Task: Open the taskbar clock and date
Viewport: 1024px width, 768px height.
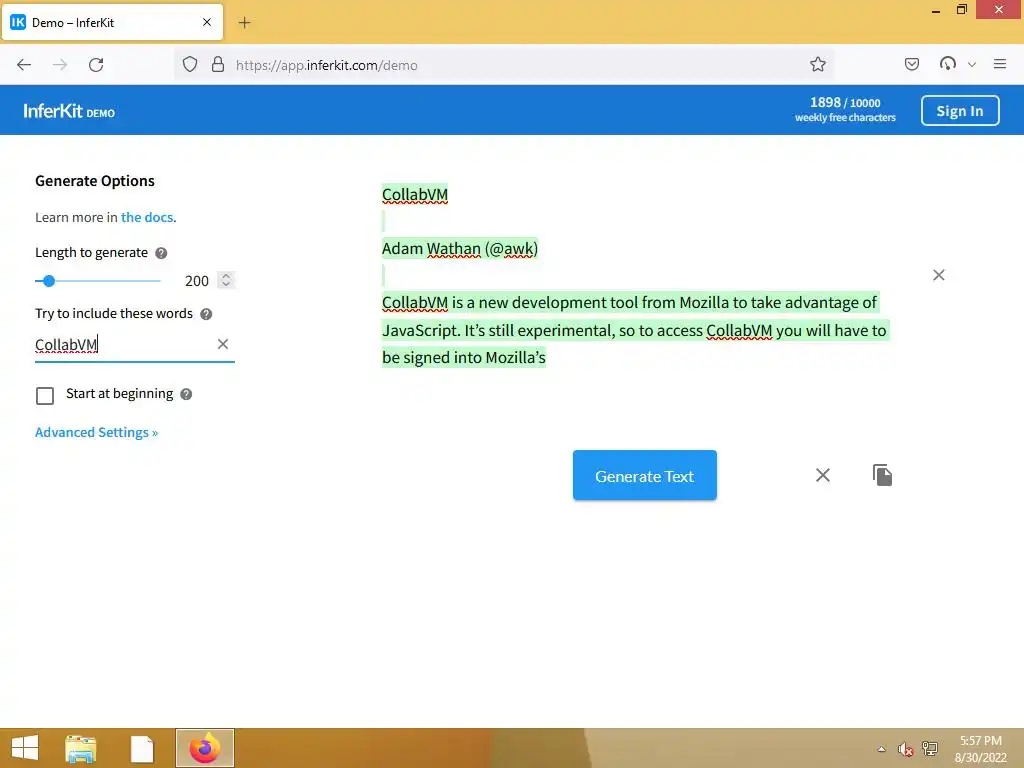Action: (980, 749)
